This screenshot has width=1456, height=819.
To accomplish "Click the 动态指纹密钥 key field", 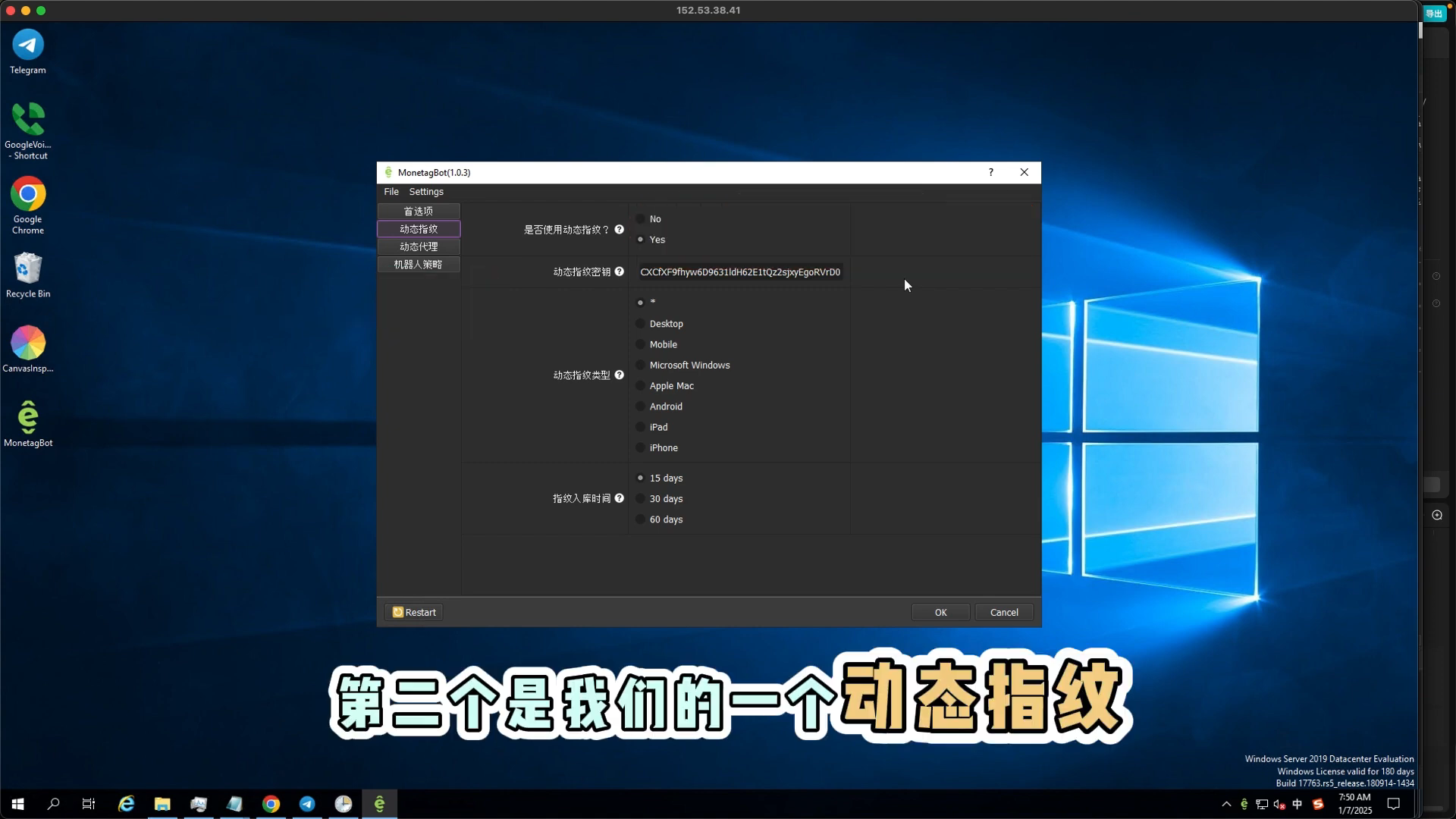I will (740, 271).
